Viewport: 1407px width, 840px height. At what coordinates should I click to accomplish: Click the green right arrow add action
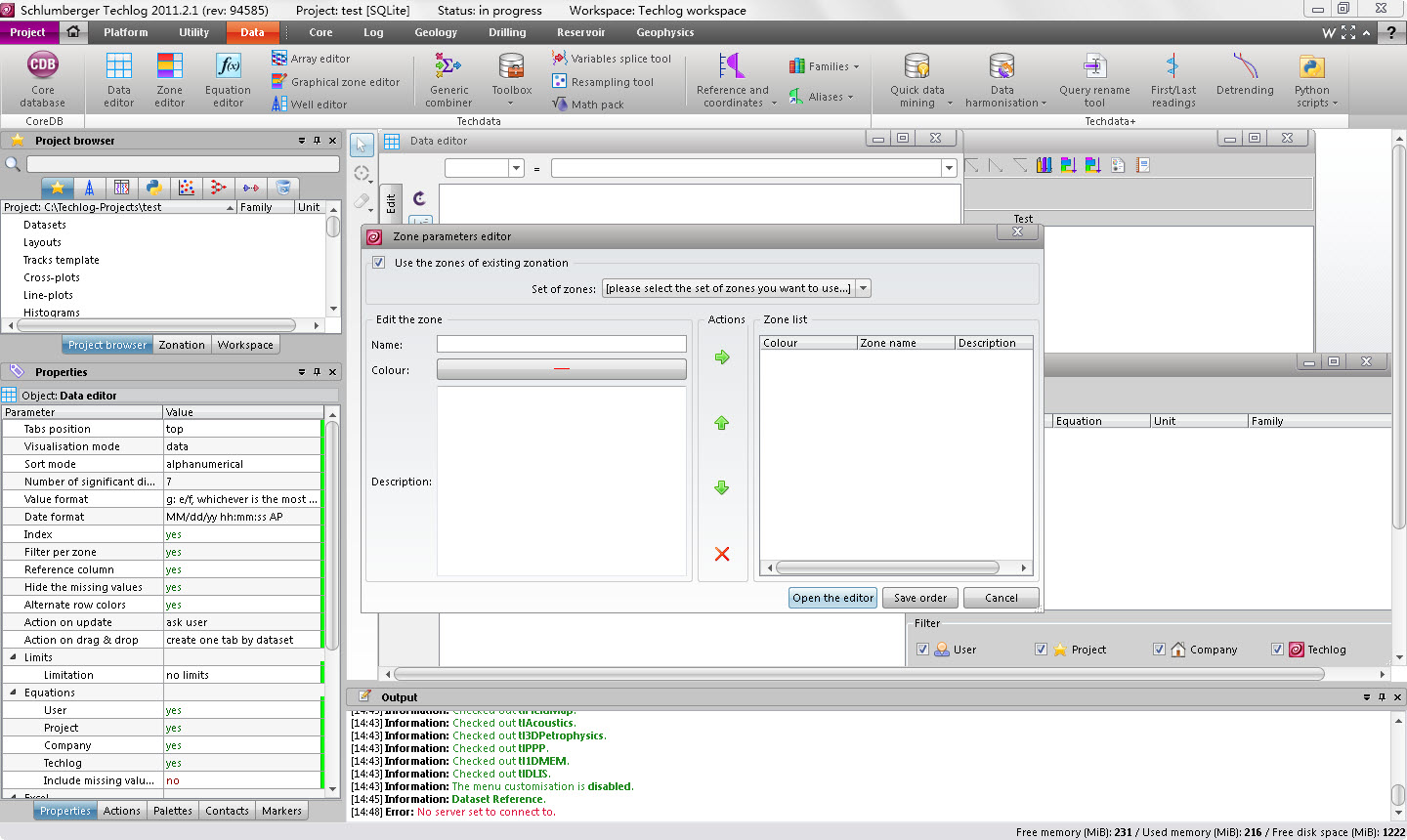click(x=722, y=357)
